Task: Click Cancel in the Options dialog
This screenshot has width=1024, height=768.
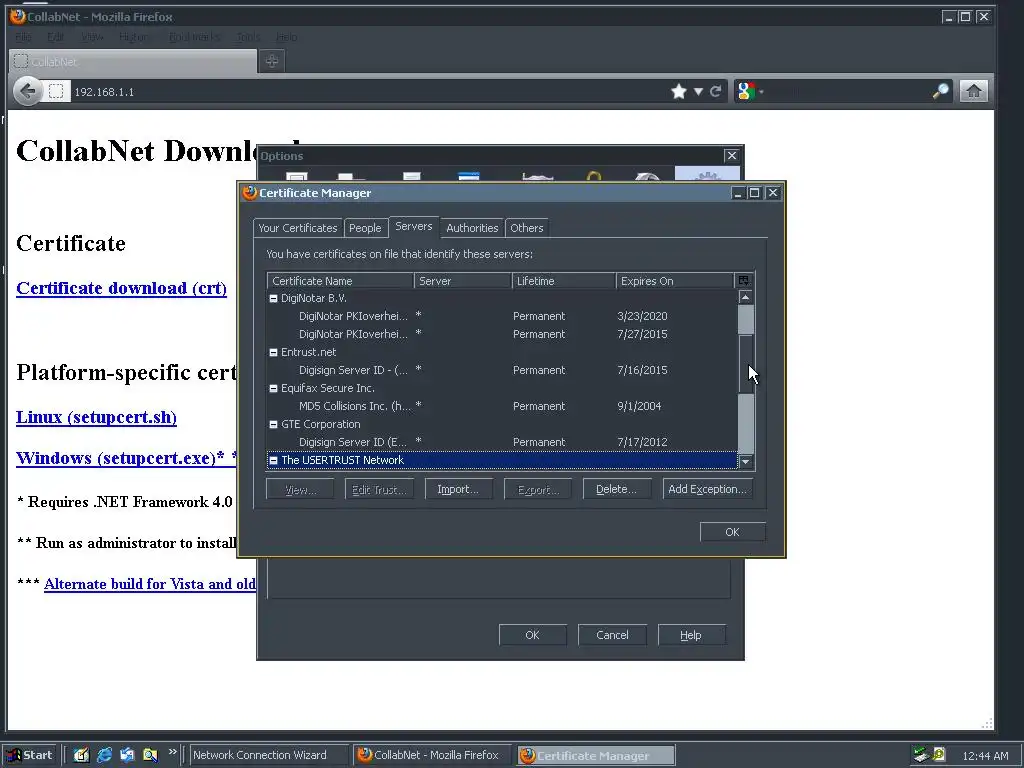Action: 612,635
